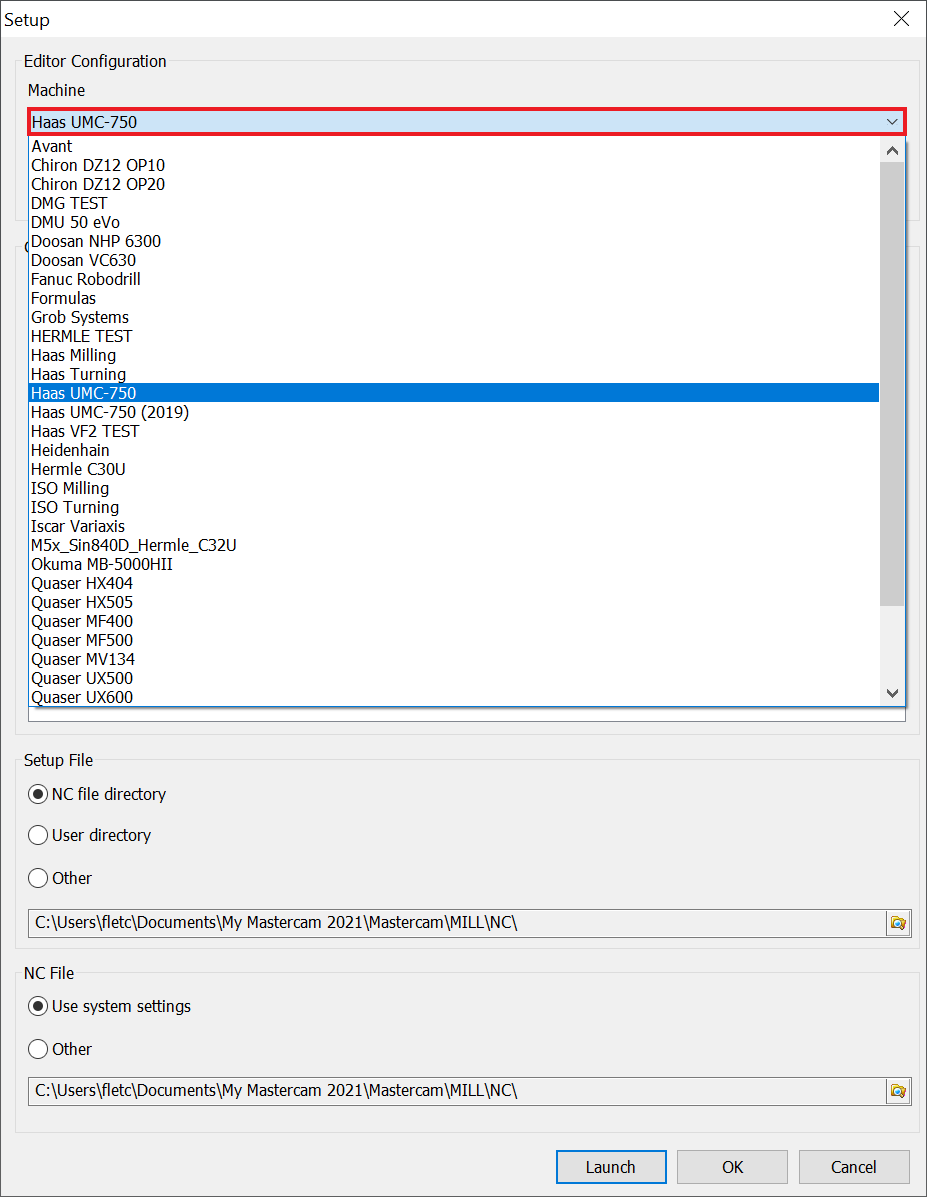The width and height of the screenshot is (927, 1197).
Task: Click the NC File path field
Action: coord(457,1091)
